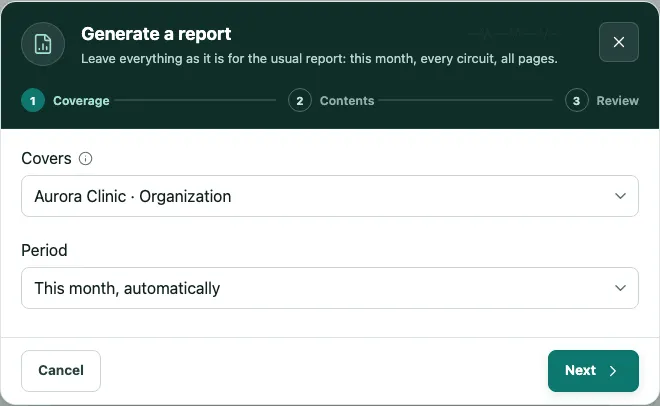Click the report document icon in header

point(43,44)
